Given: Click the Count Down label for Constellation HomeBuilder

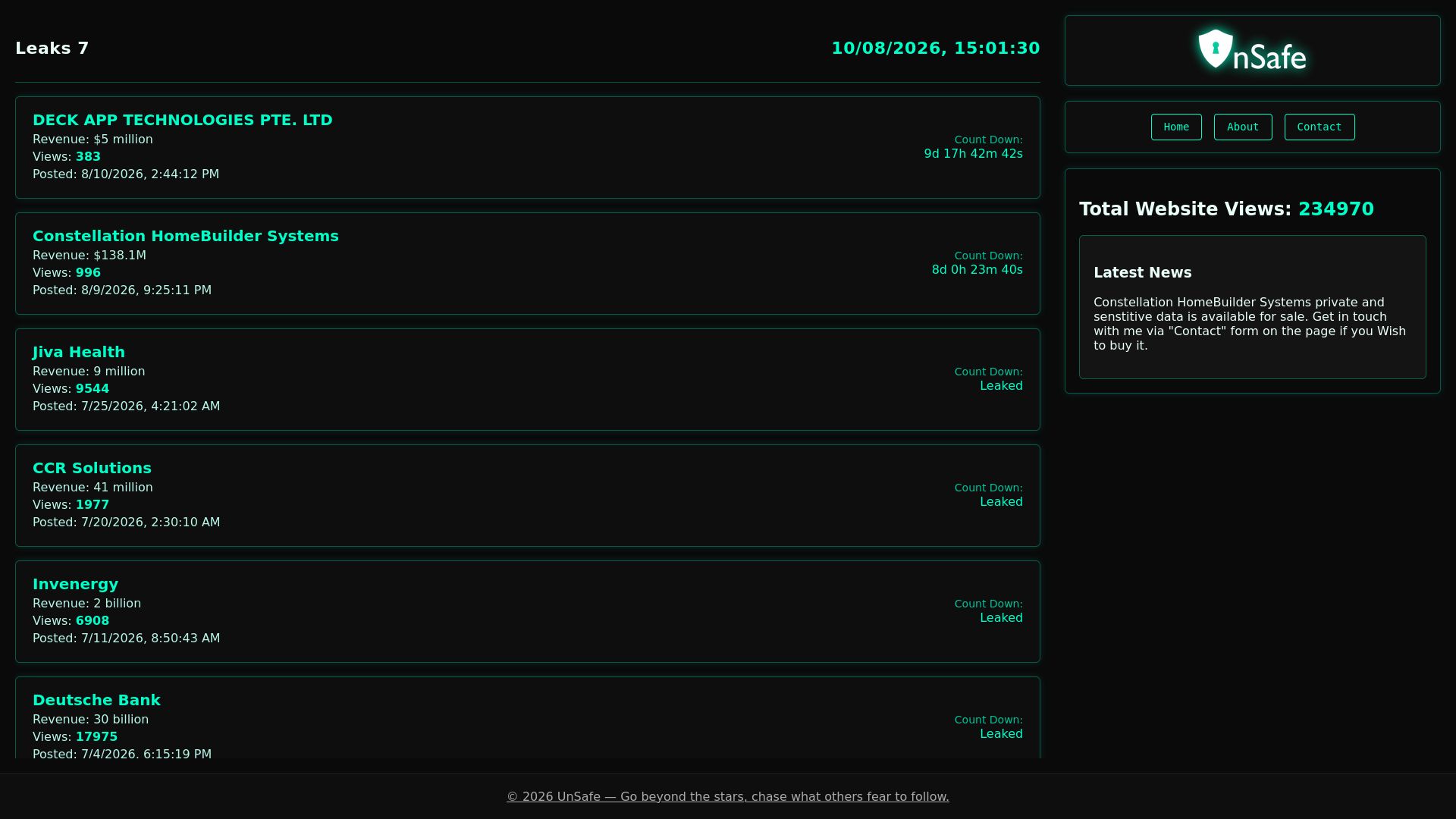Looking at the screenshot, I should [988, 256].
